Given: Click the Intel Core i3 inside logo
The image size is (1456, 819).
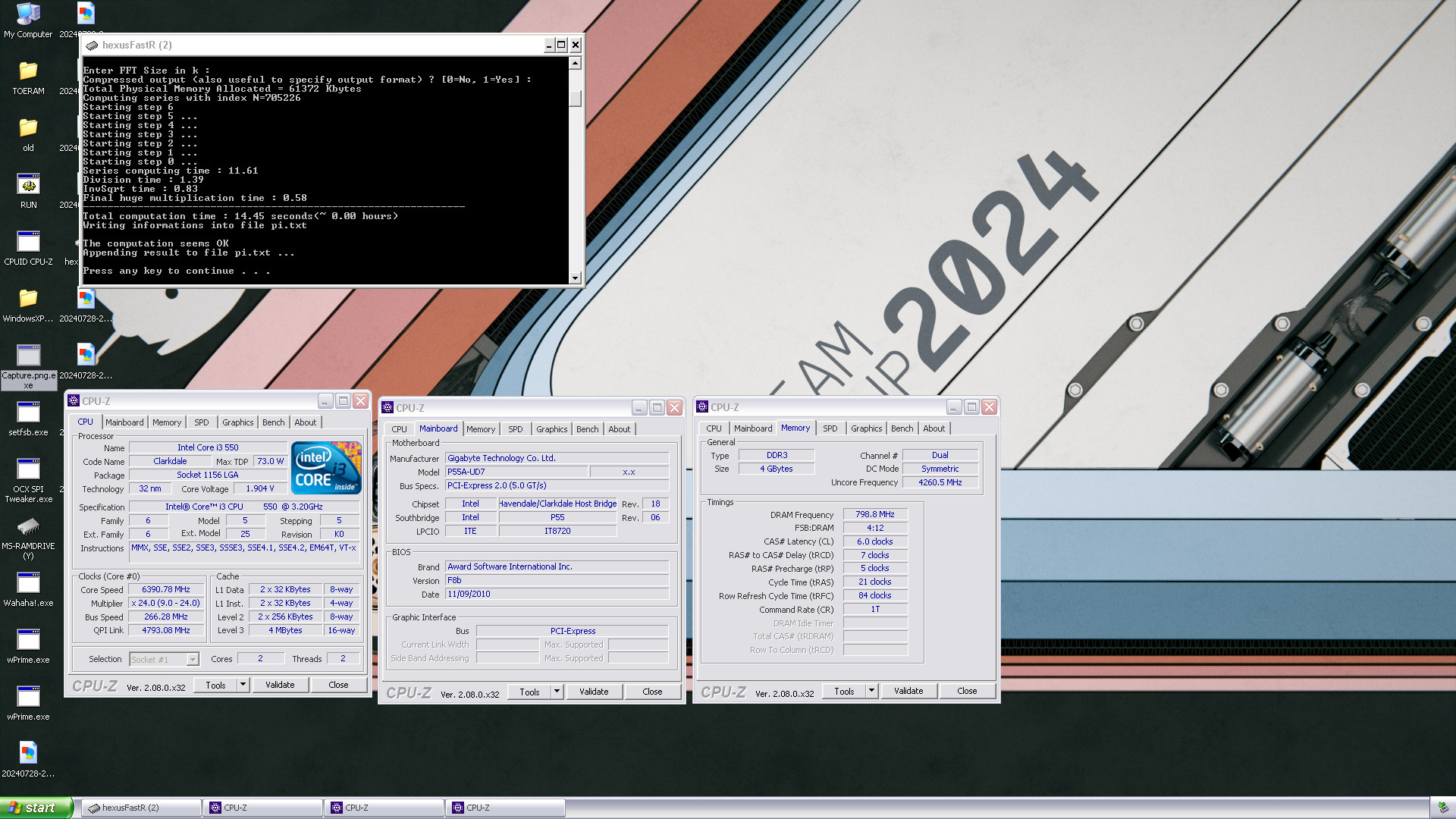Looking at the screenshot, I should click(x=326, y=468).
